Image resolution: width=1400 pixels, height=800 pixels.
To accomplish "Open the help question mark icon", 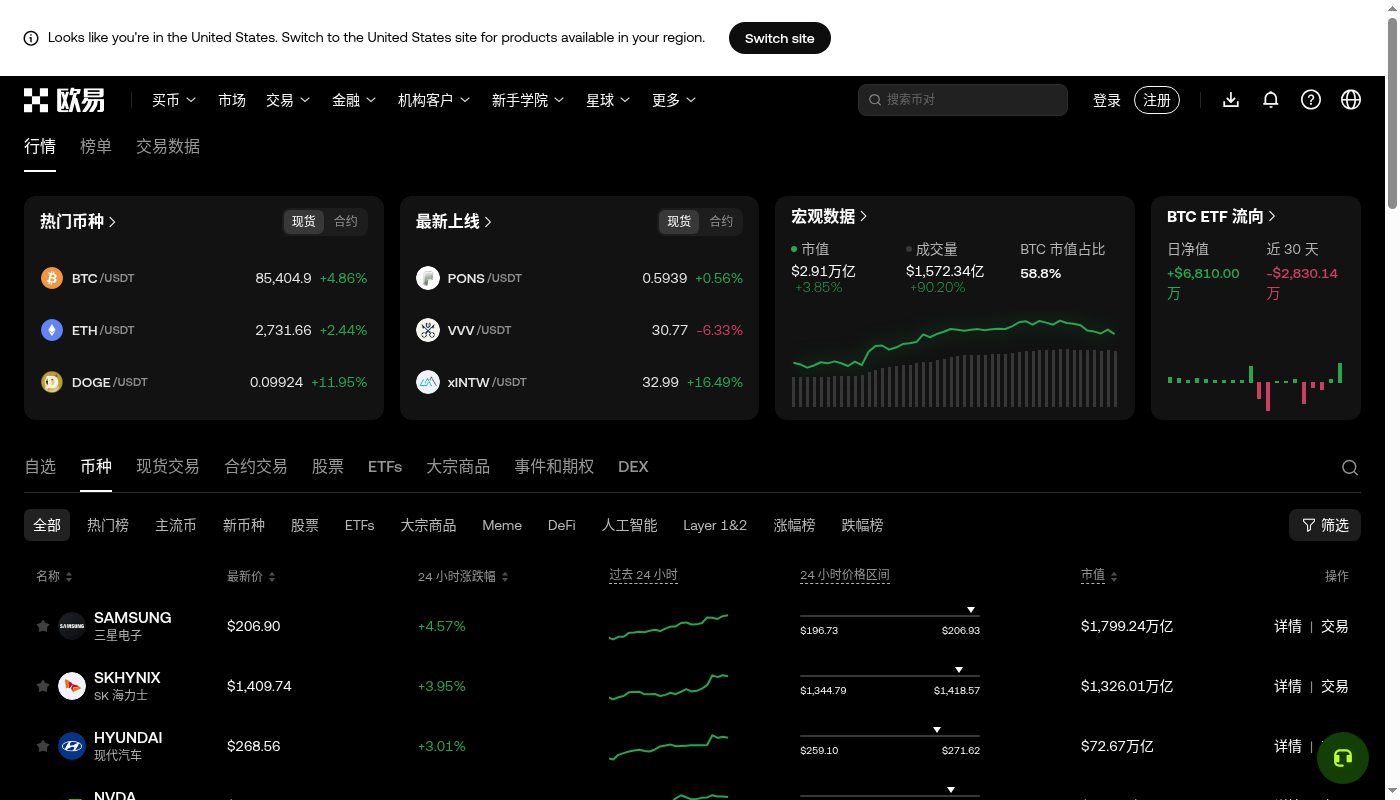I will 1311,100.
